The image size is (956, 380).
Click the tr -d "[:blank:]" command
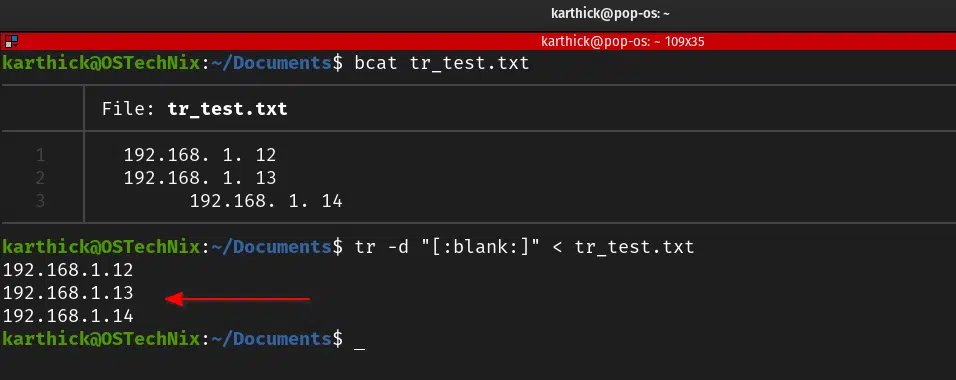tap(524, 247)
